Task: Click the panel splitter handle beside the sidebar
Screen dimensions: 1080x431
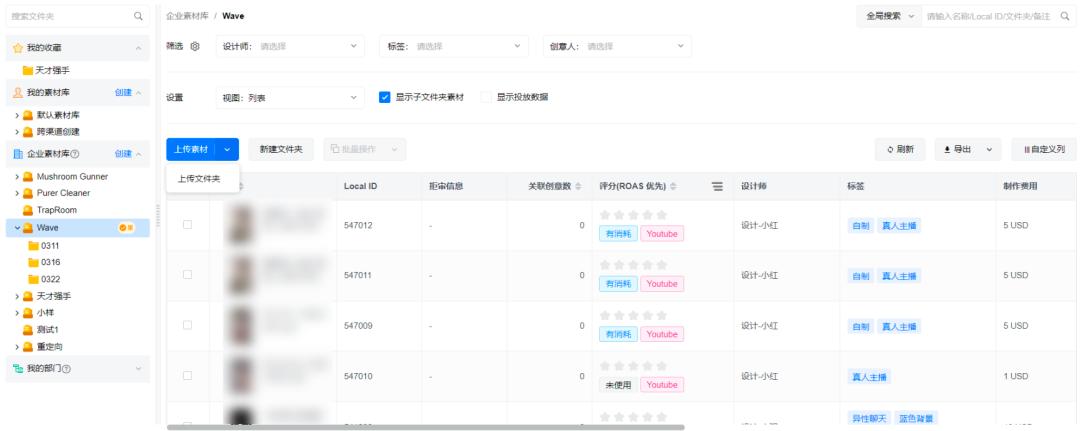Action: 158,215
